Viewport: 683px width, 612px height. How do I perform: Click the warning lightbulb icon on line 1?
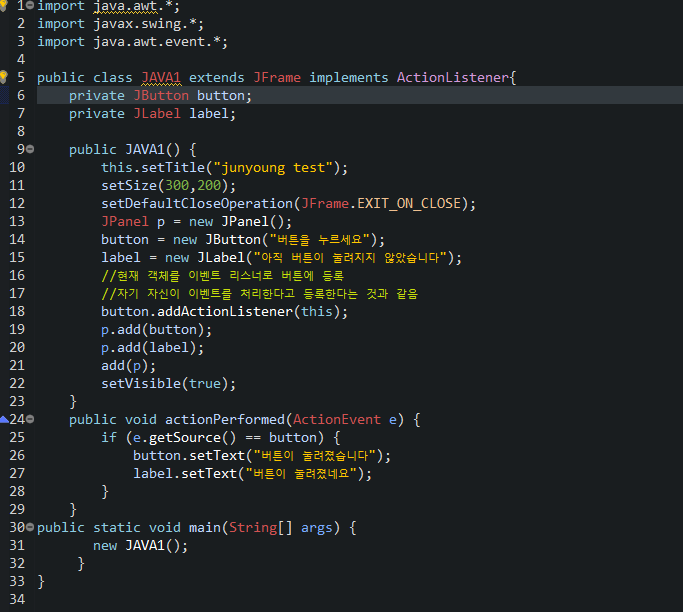coord(3,5)
